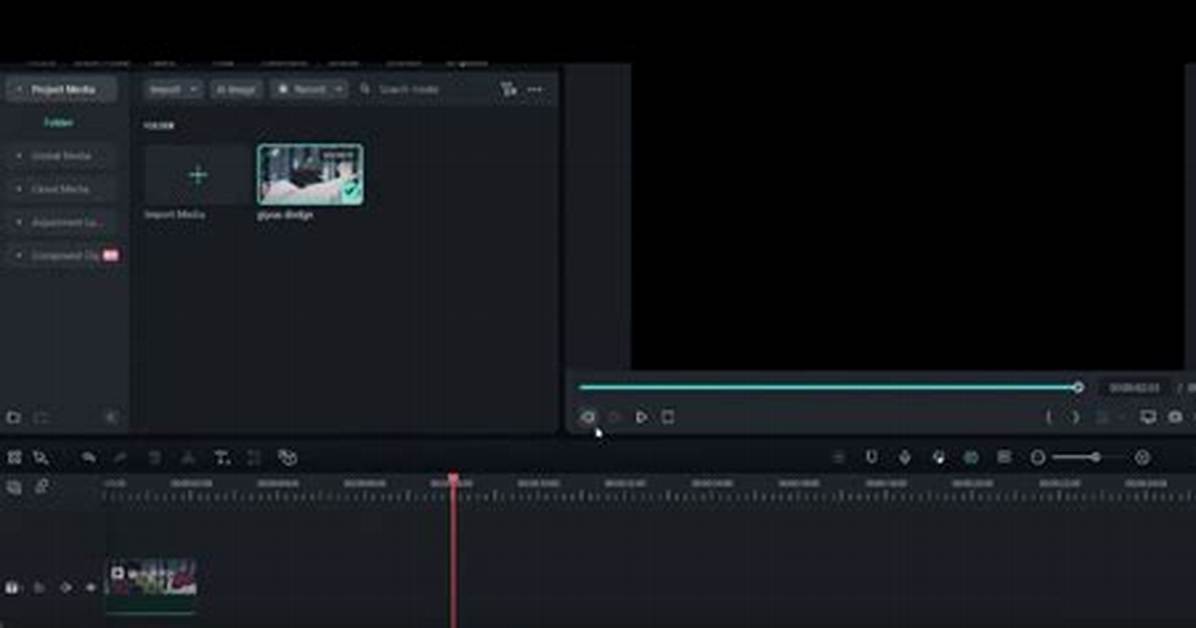Open the Import dropdown arrow

click(x=194, y=89)
